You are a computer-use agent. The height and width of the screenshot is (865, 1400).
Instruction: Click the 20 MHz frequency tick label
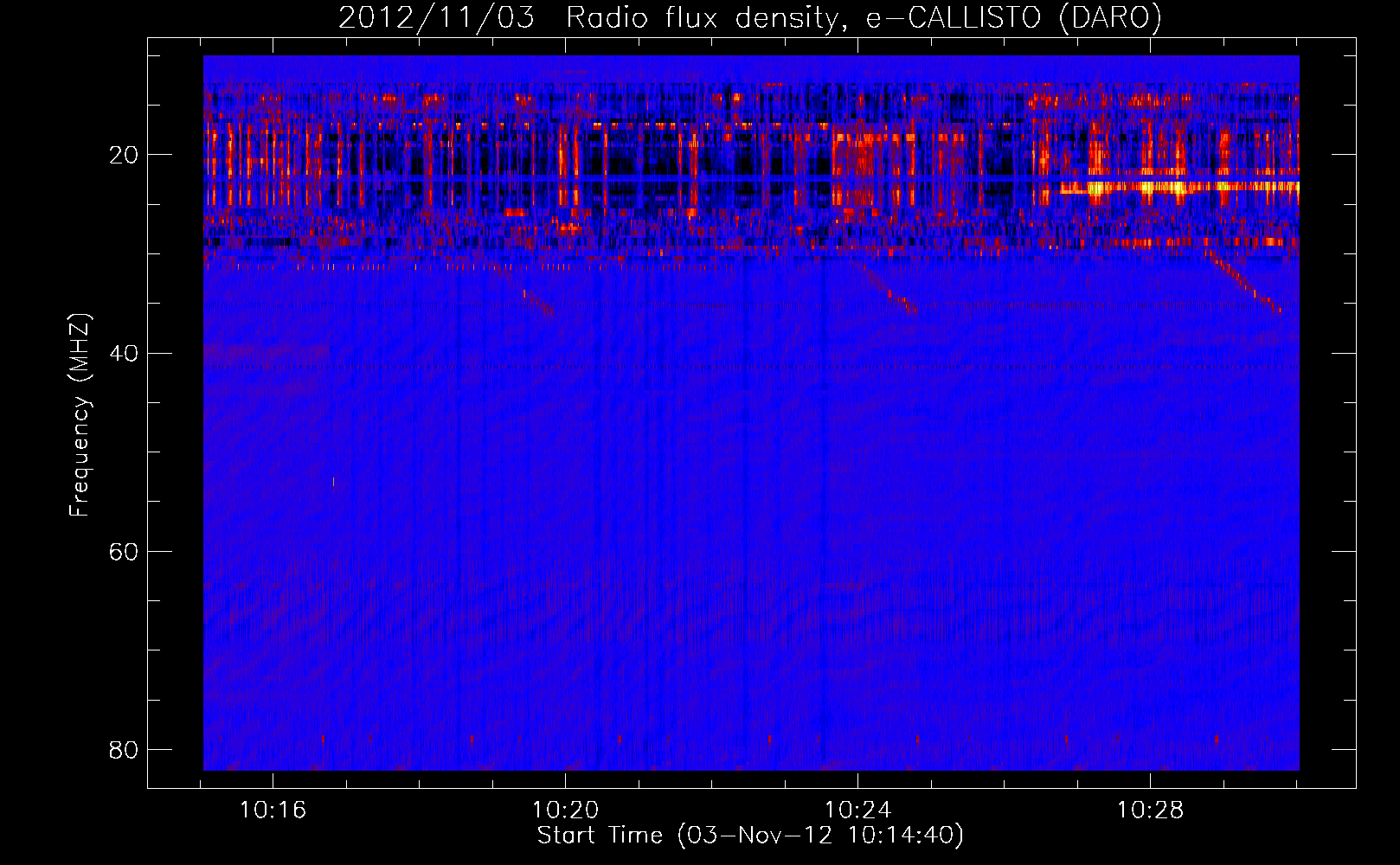coord(124,156)
